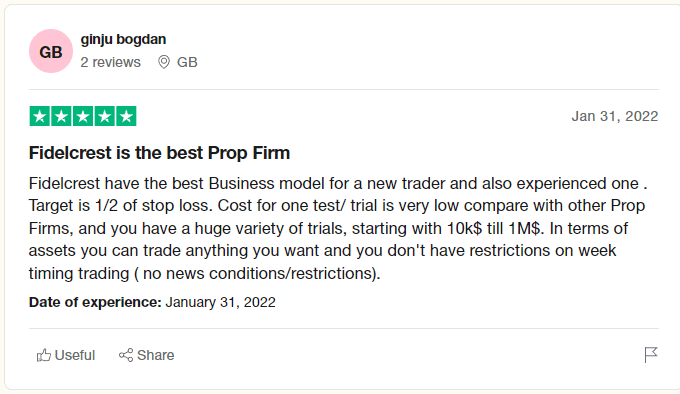Screen dimensions: 680x394
Task: Click the Share text button
Action: (x=156, y=355)
